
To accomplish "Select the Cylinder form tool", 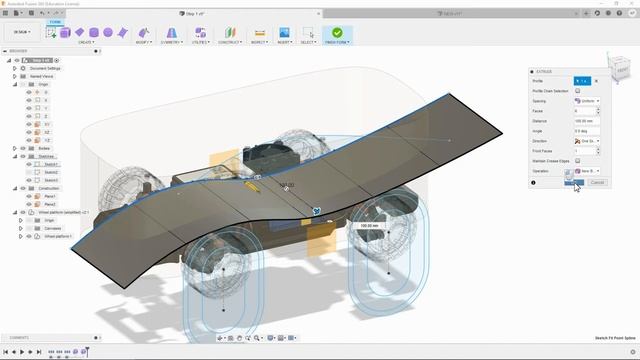I will pos(94,33).
